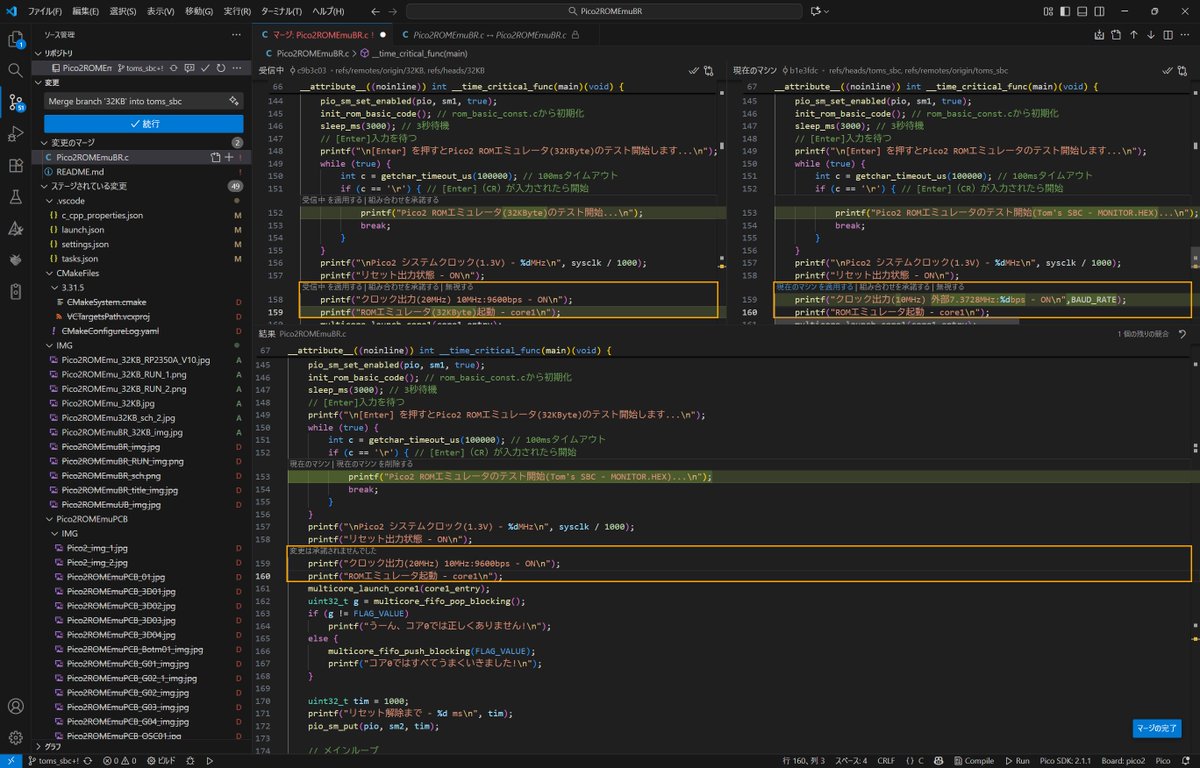This screenshot has height=768, width=1200.
Task: Open the Search view in the activity bar
Action: 13,71
